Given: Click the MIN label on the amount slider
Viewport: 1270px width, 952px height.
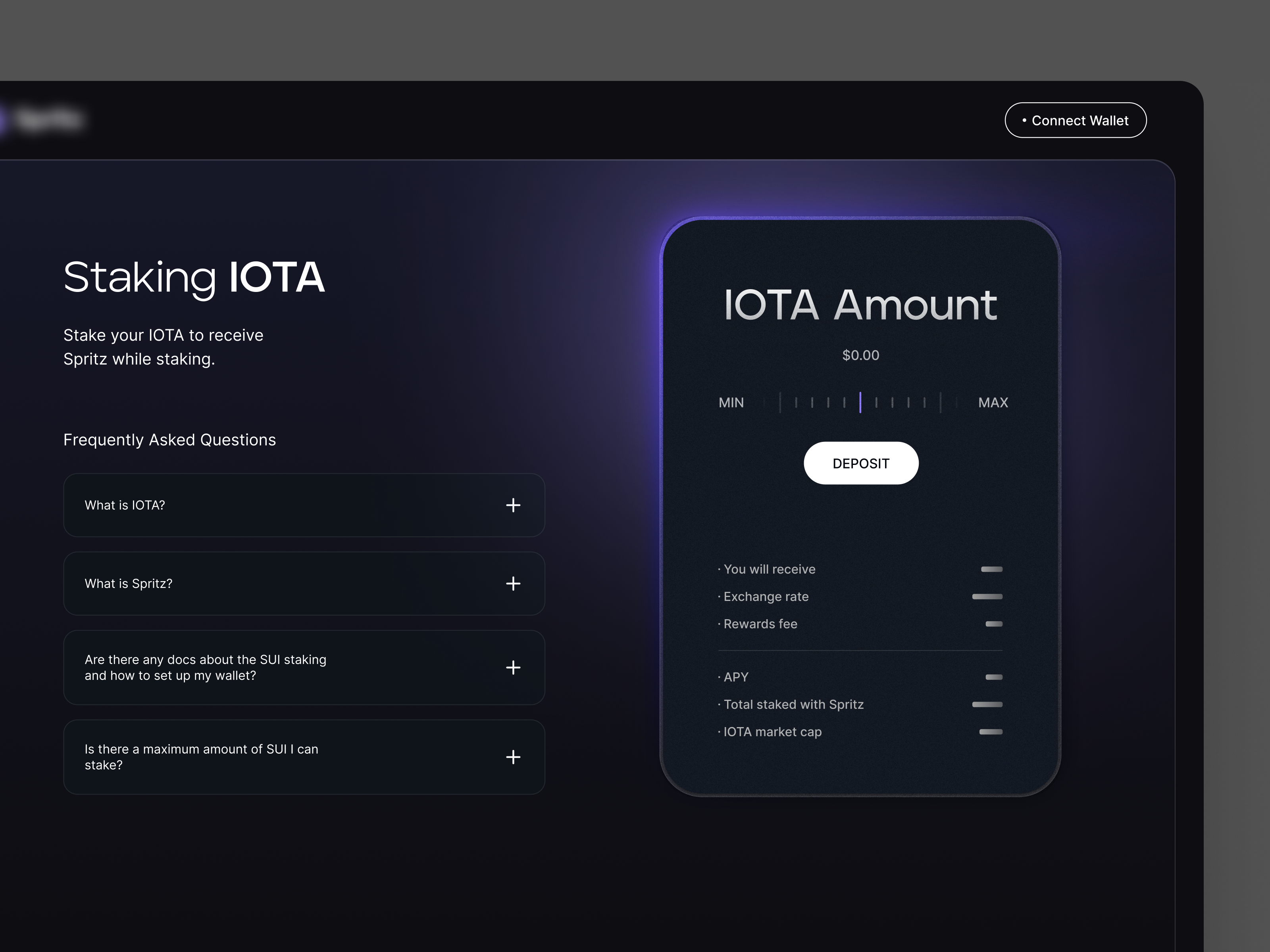Looking at the screenshot, I should (731, 402).
